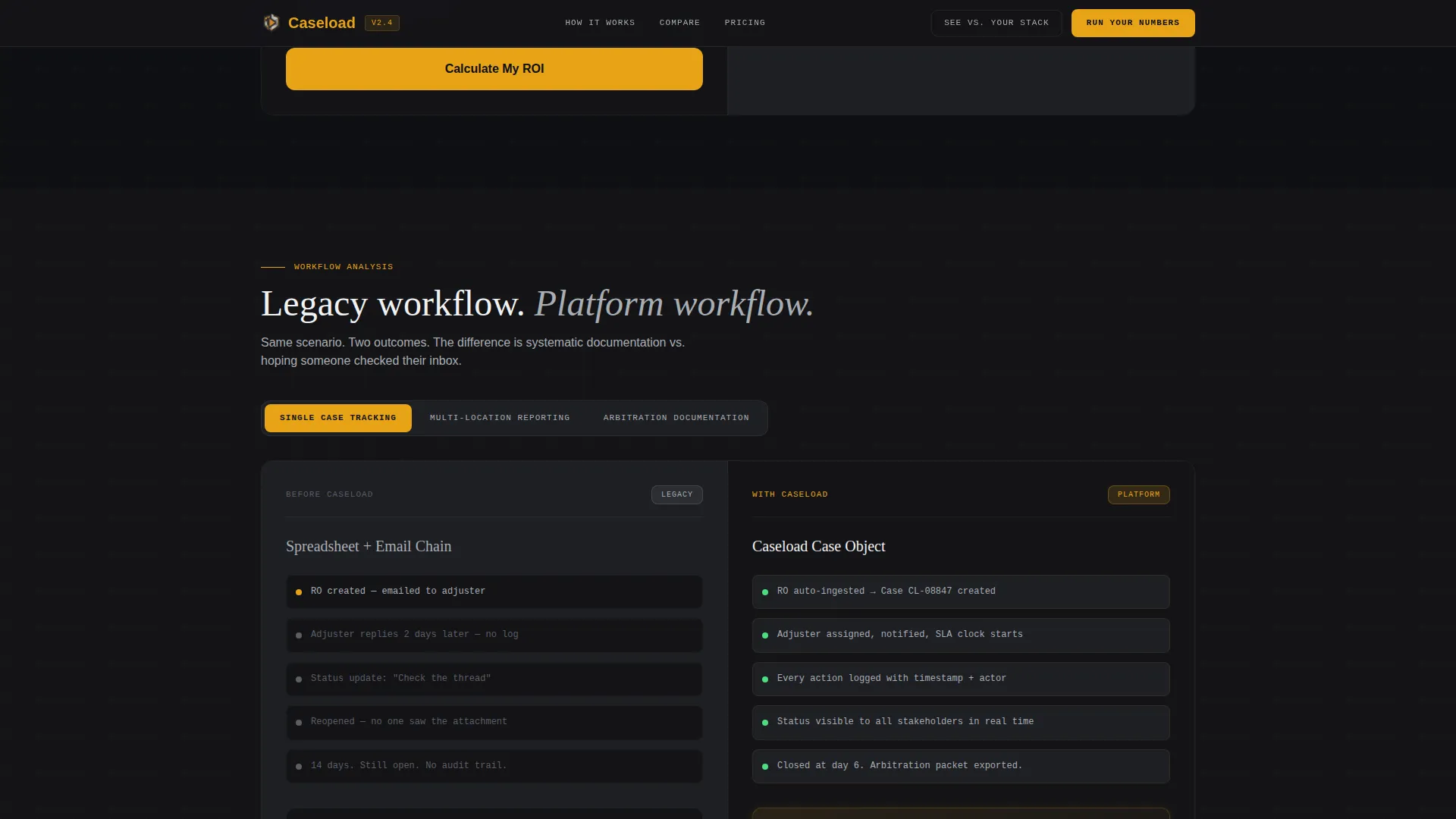Select 'Closed at day 6' row
The image size is (1456, 819).
961,766
